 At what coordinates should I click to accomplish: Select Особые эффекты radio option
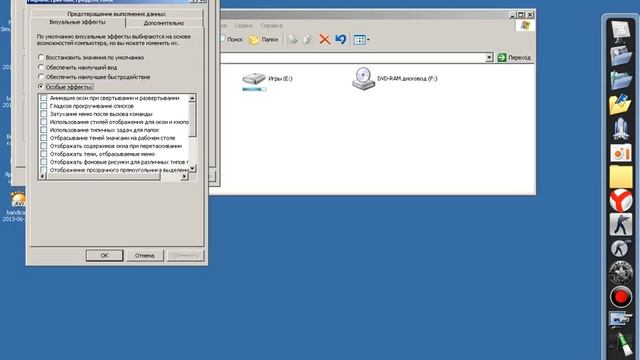click(41, 87)
